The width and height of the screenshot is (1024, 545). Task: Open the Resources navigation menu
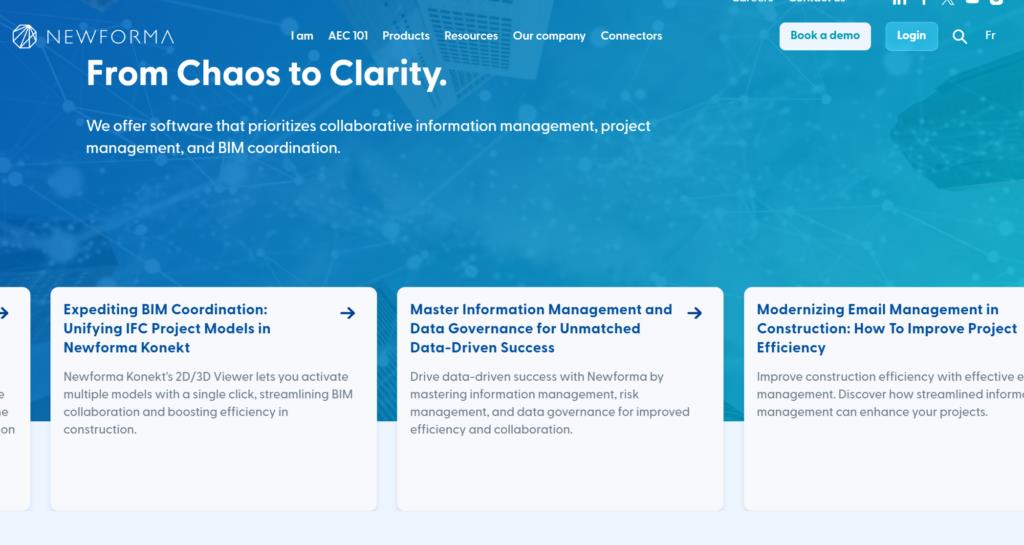tap(471, 36)
